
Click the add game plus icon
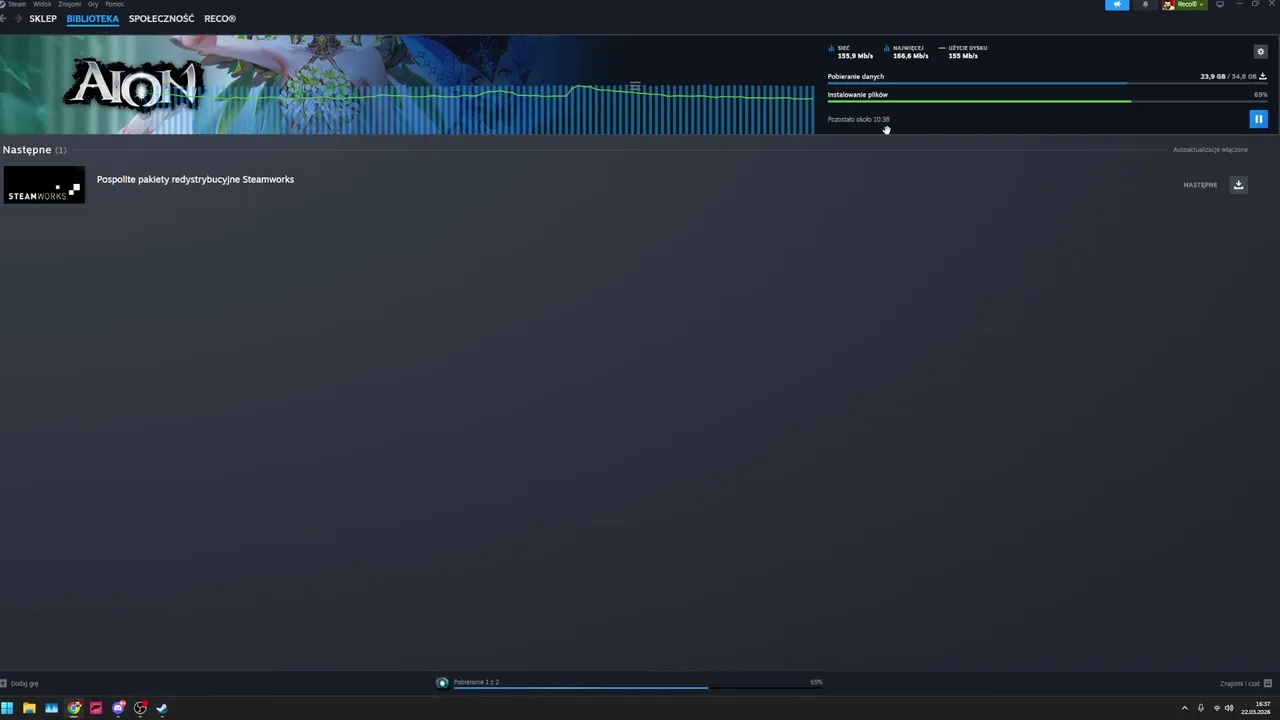(x=4, y=684)
